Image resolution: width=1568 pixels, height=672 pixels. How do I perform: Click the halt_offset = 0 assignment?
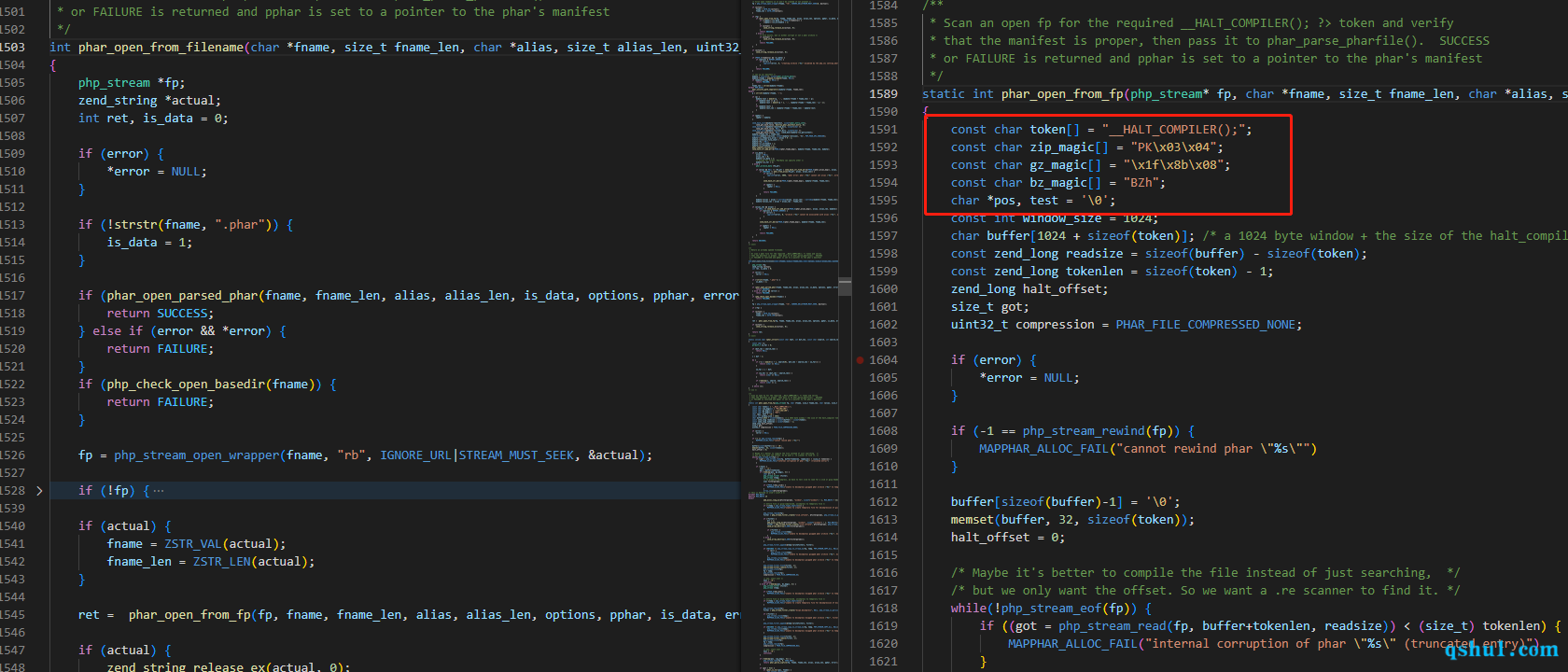[x=1008, y=537]
